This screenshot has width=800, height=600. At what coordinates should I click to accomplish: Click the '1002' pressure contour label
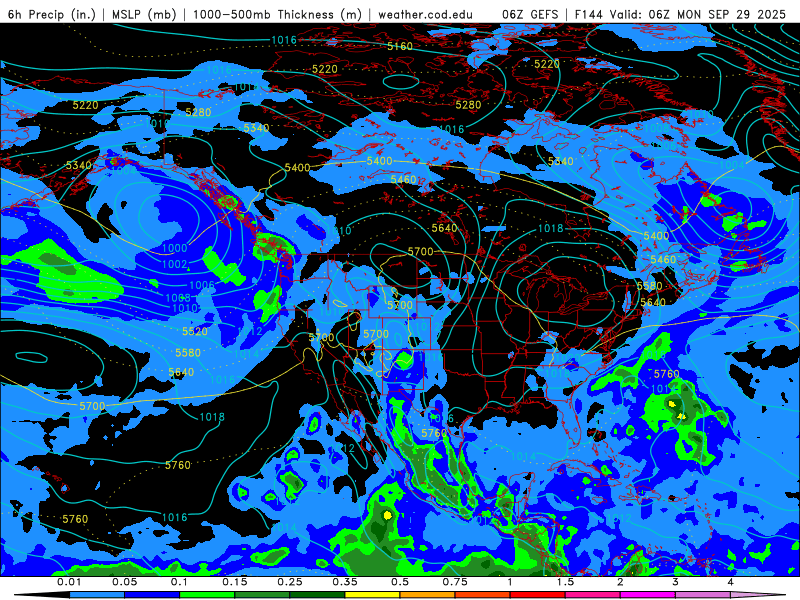tap(174, 264)
